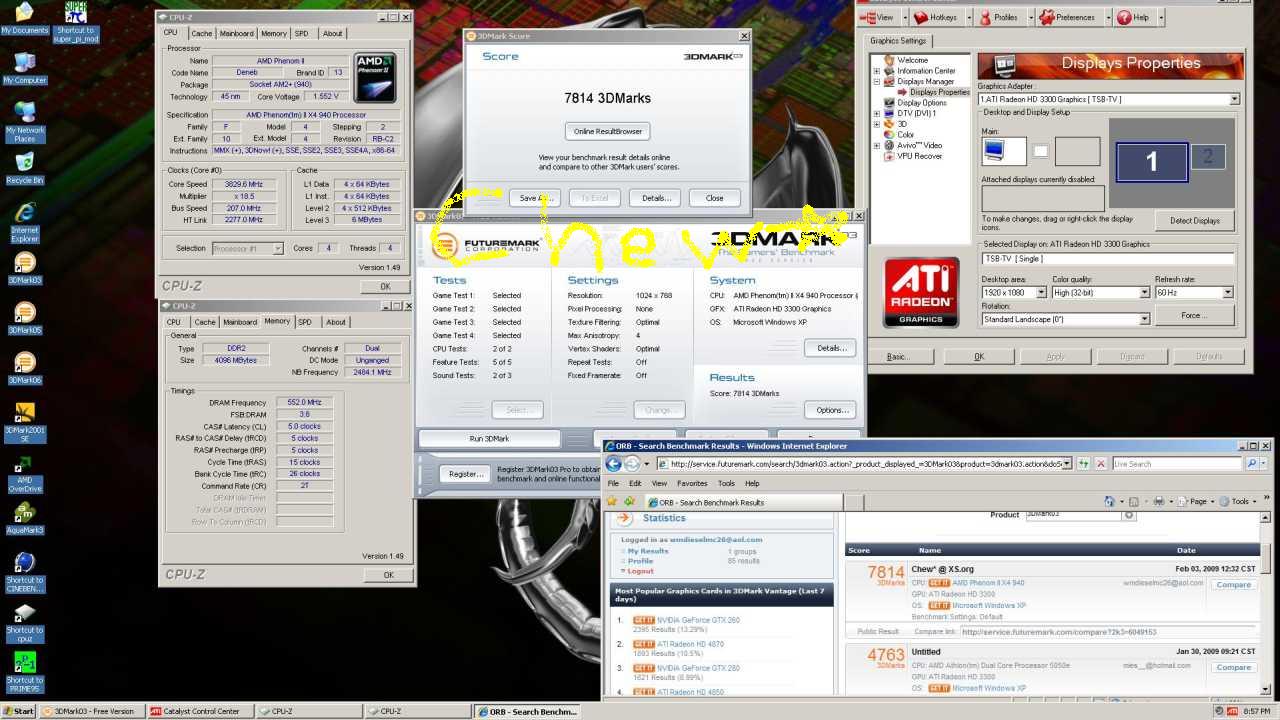Open the 3DMark2001 SE desktop icon

(25, 422)
